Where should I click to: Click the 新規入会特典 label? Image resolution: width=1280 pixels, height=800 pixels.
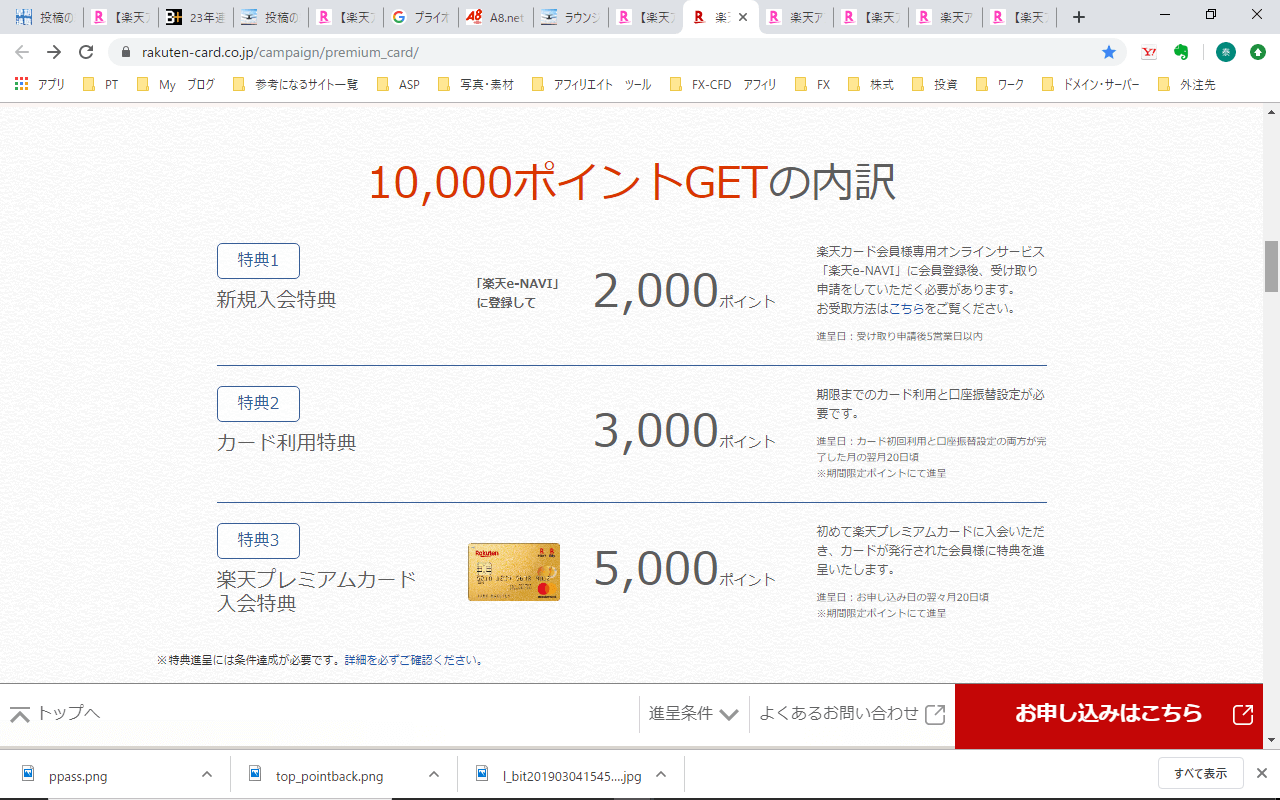[277, 299]
